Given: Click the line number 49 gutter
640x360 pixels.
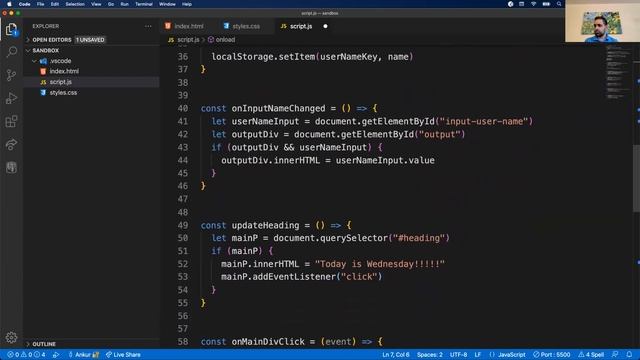Looking at the screenshot, I should [x=183, y=225].
